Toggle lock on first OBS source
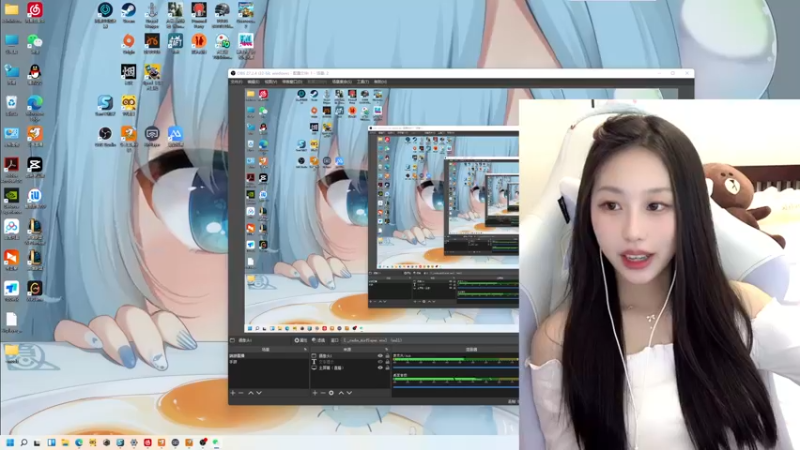The image size is (800, 450). point(387,356)
